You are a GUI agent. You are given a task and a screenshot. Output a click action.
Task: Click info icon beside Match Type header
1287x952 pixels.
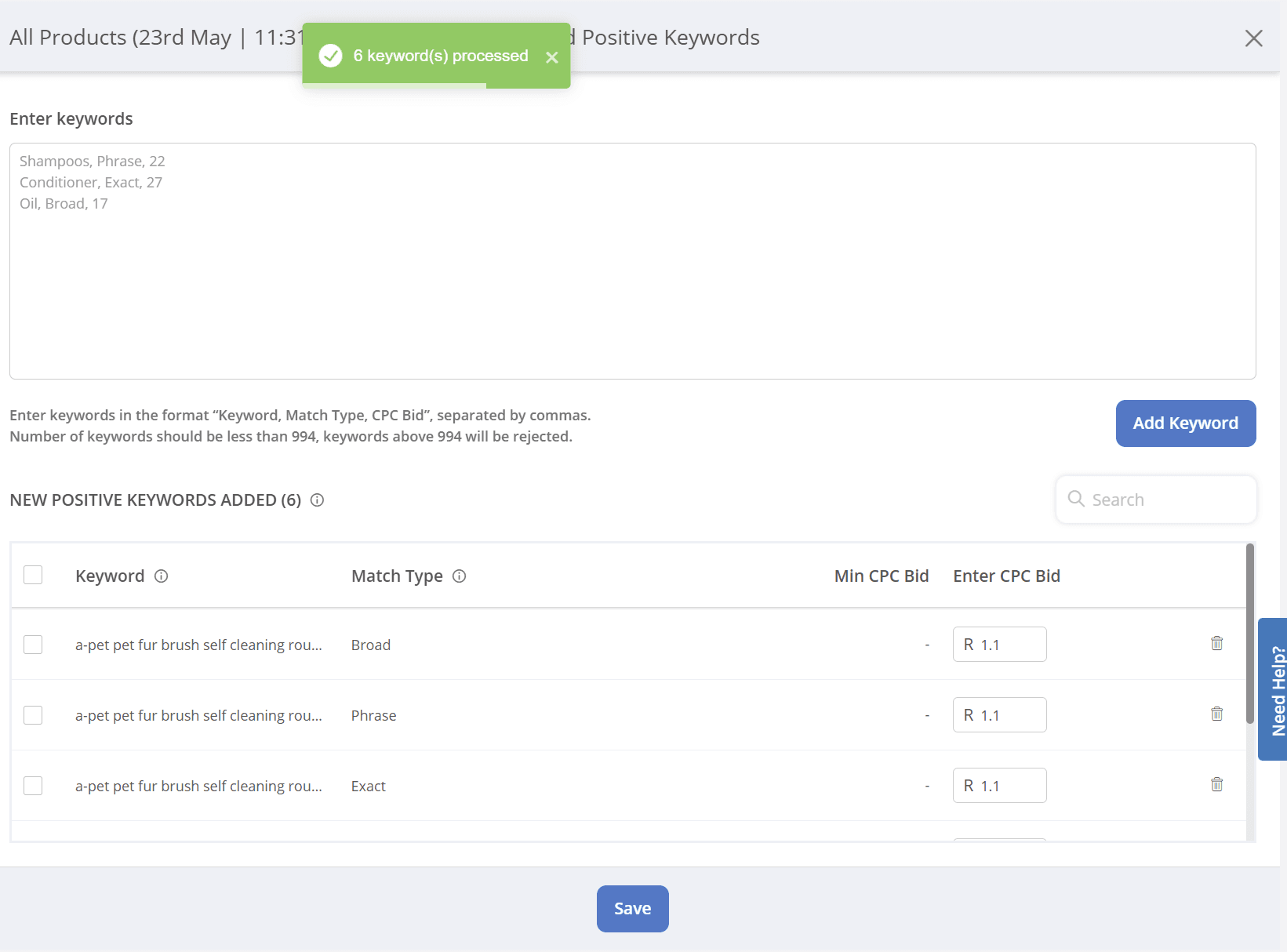coord(460,576)
